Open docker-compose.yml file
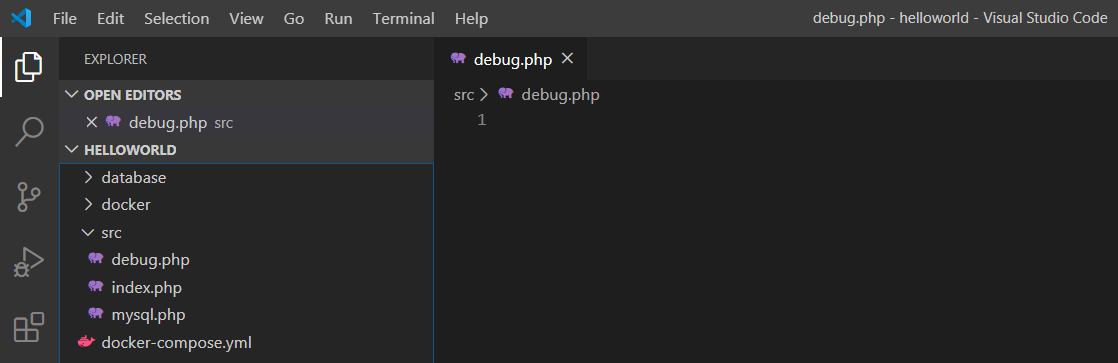 (246, 342)
